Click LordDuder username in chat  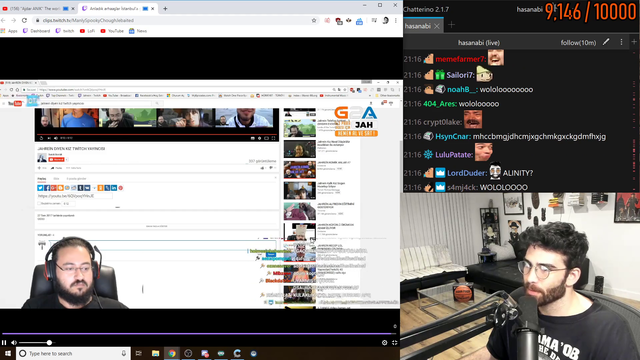click(467, 173)
